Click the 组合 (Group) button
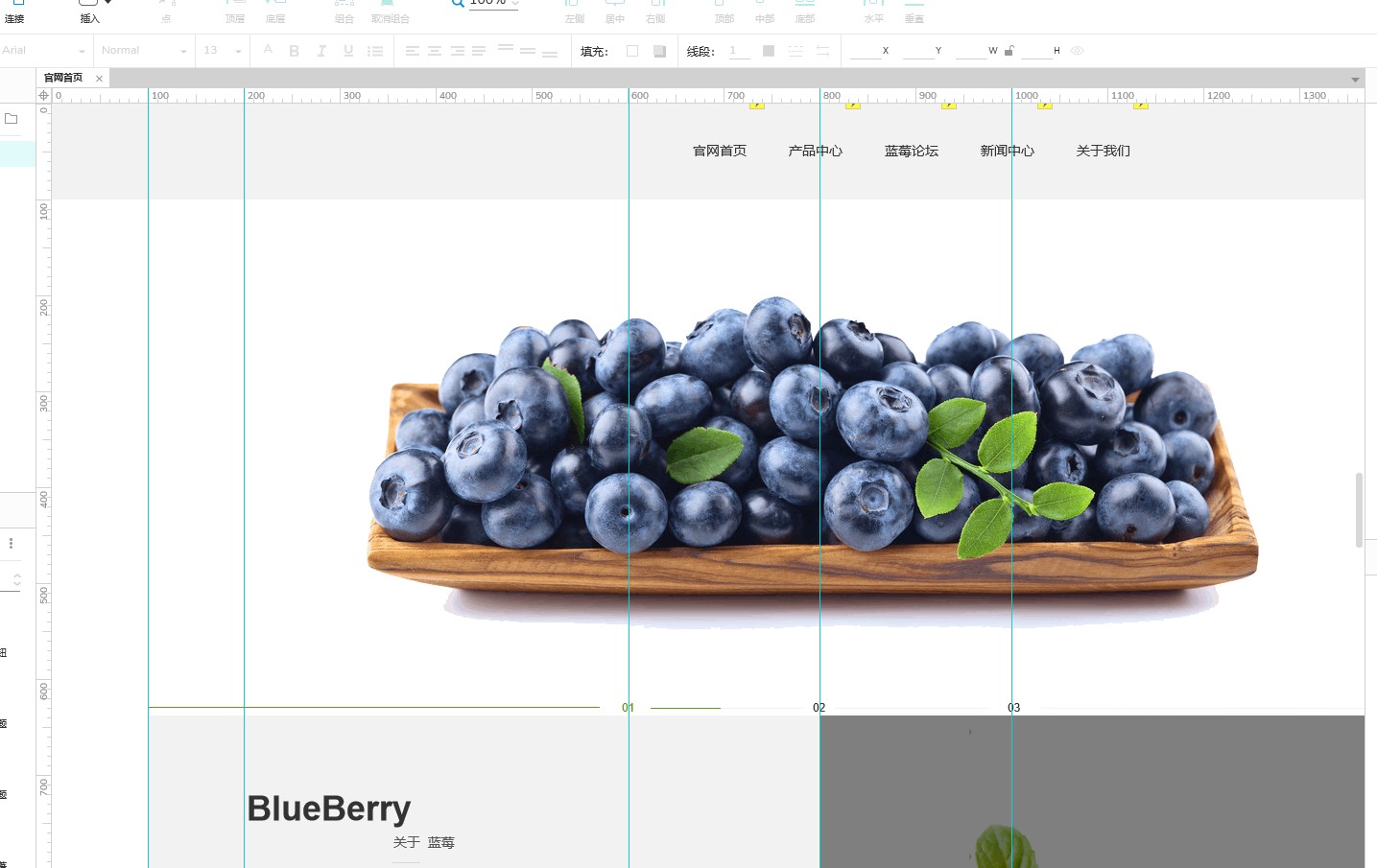Screen dimensions: 1377x868 click(x=344, y=12)
